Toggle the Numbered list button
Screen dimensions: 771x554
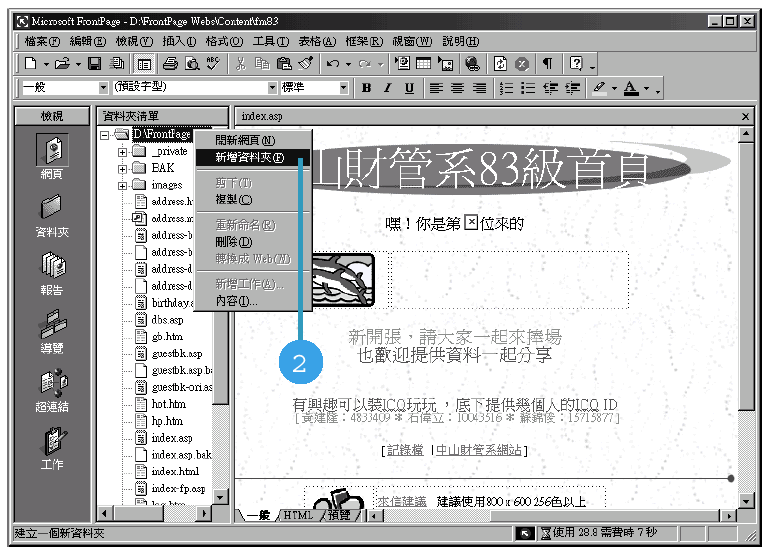click(506, 88)
